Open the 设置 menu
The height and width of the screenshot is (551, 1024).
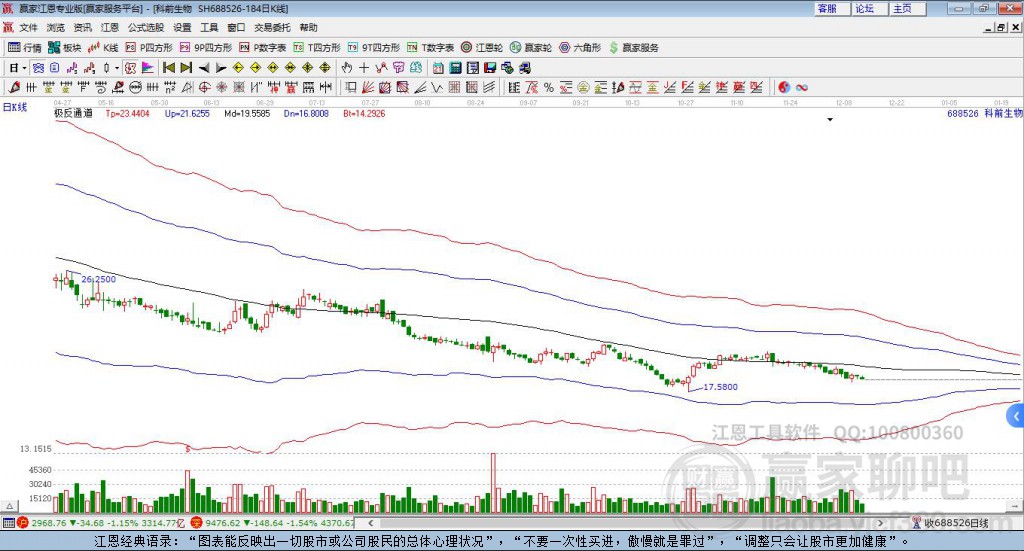pos(182,27)
